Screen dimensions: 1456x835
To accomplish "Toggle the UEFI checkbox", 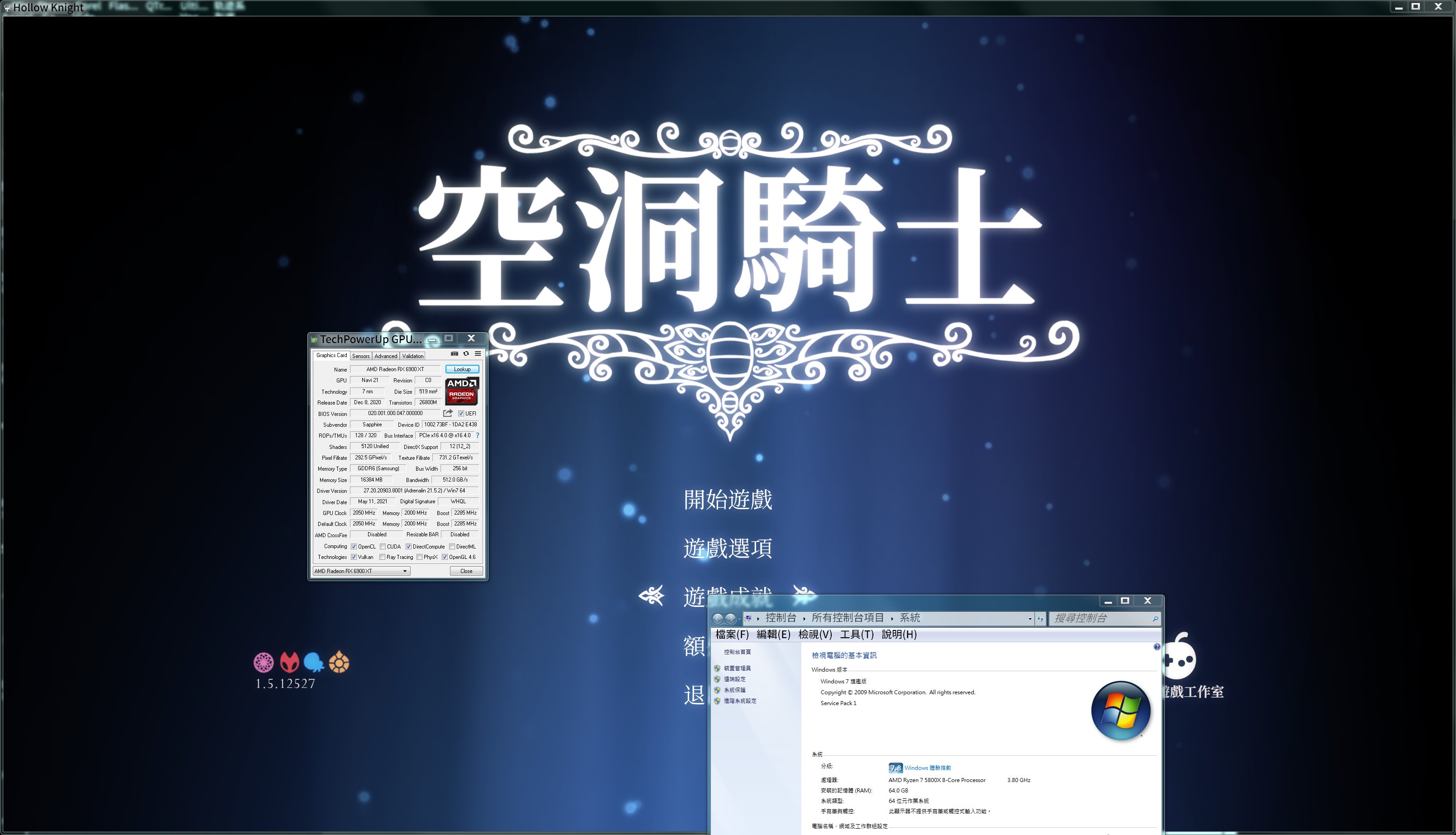I will [x=461, y=414].
